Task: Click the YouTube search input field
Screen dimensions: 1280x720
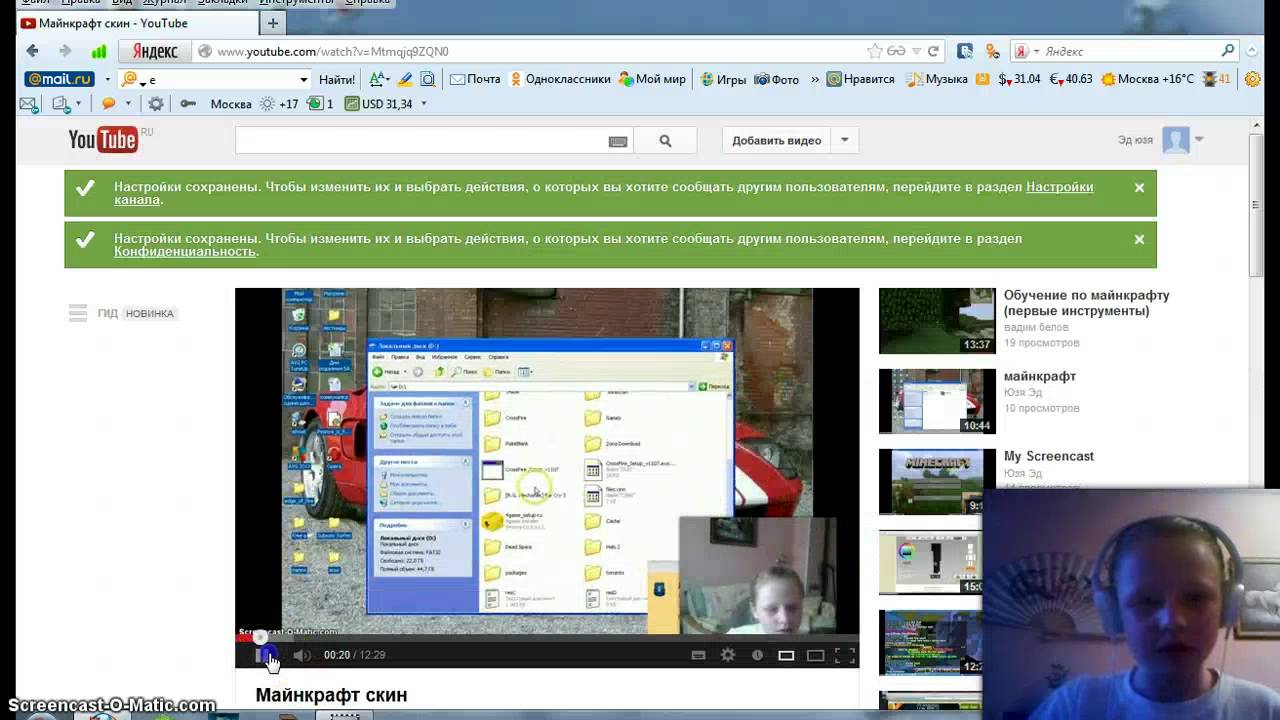Action: click(420, 141)
